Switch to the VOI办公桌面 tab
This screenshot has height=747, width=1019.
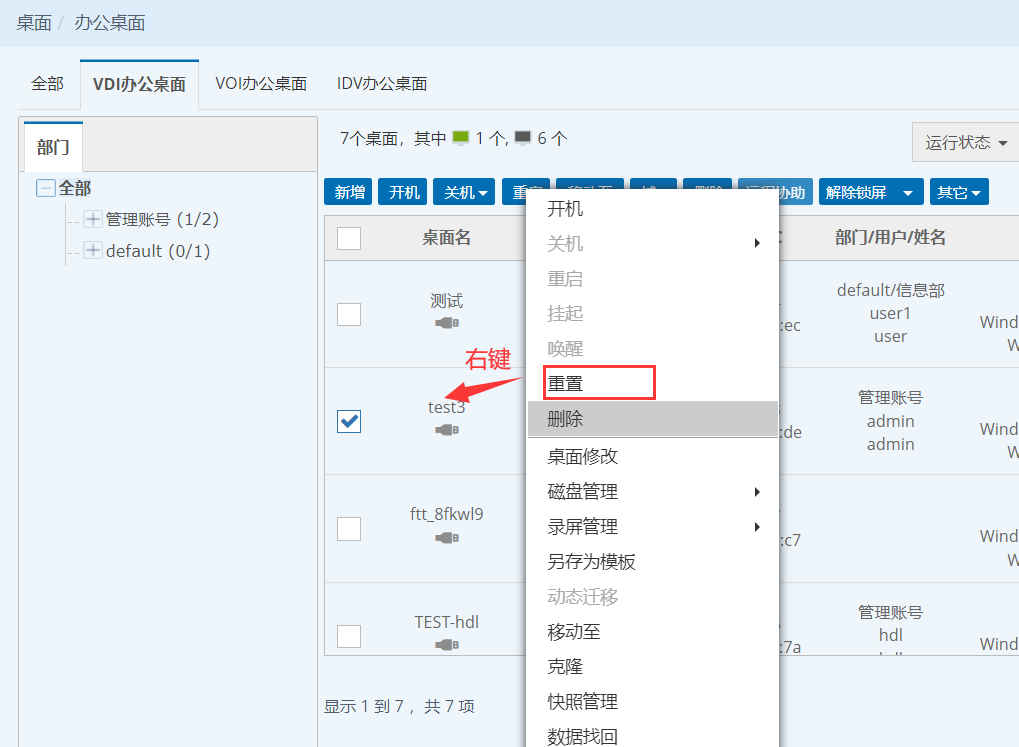pyautogui.click(x=260, y=84)
